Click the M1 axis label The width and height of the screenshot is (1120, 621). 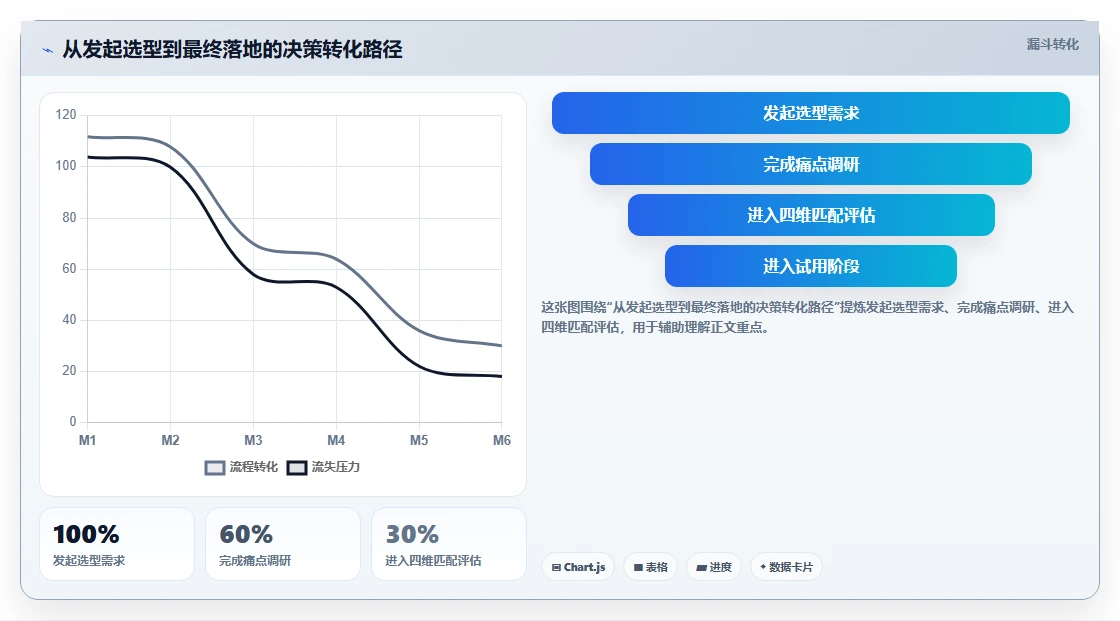pyautogui.click(x=87, y=440)
